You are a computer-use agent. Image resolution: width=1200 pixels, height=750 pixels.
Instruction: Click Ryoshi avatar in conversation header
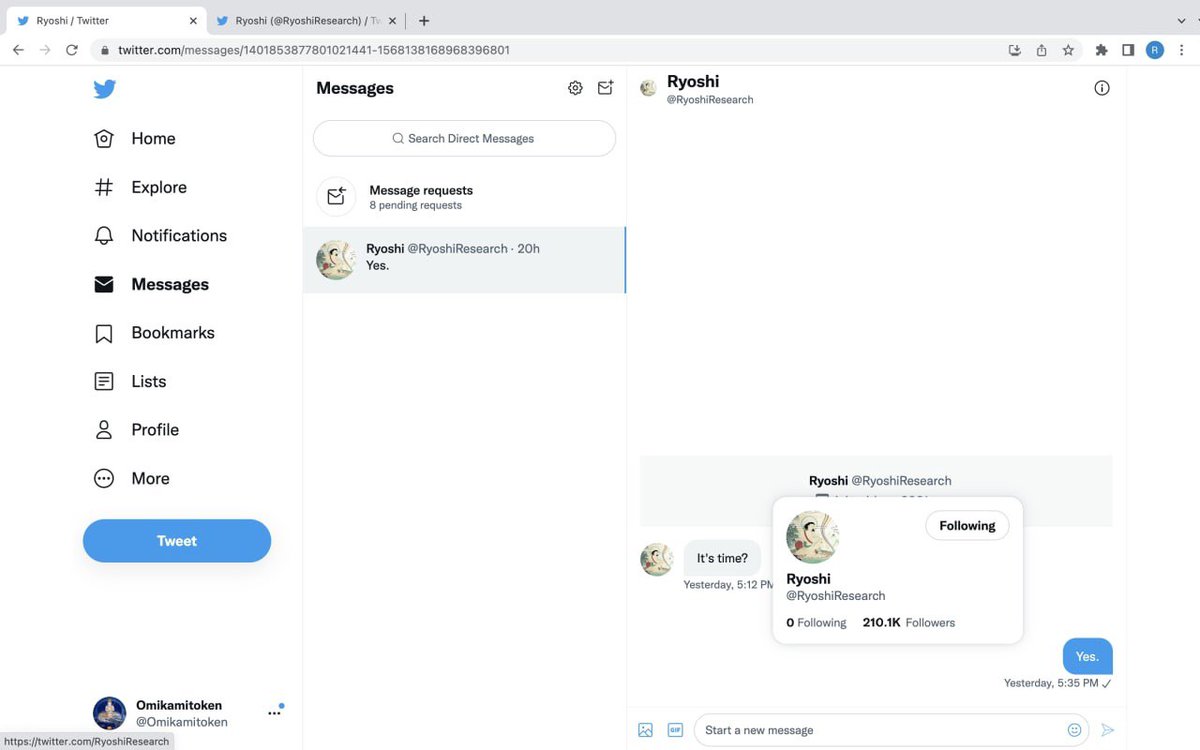coord(648,88)
